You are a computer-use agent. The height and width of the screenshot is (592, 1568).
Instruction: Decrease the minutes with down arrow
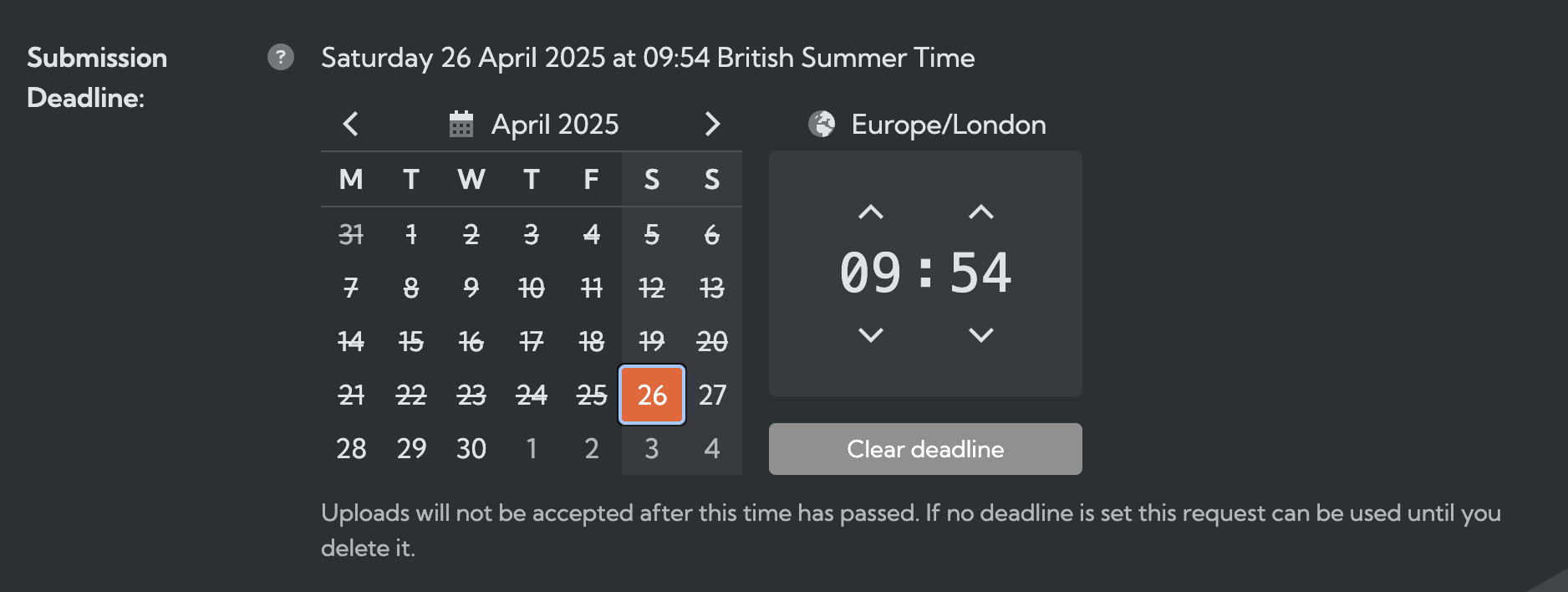click(981, 335)
